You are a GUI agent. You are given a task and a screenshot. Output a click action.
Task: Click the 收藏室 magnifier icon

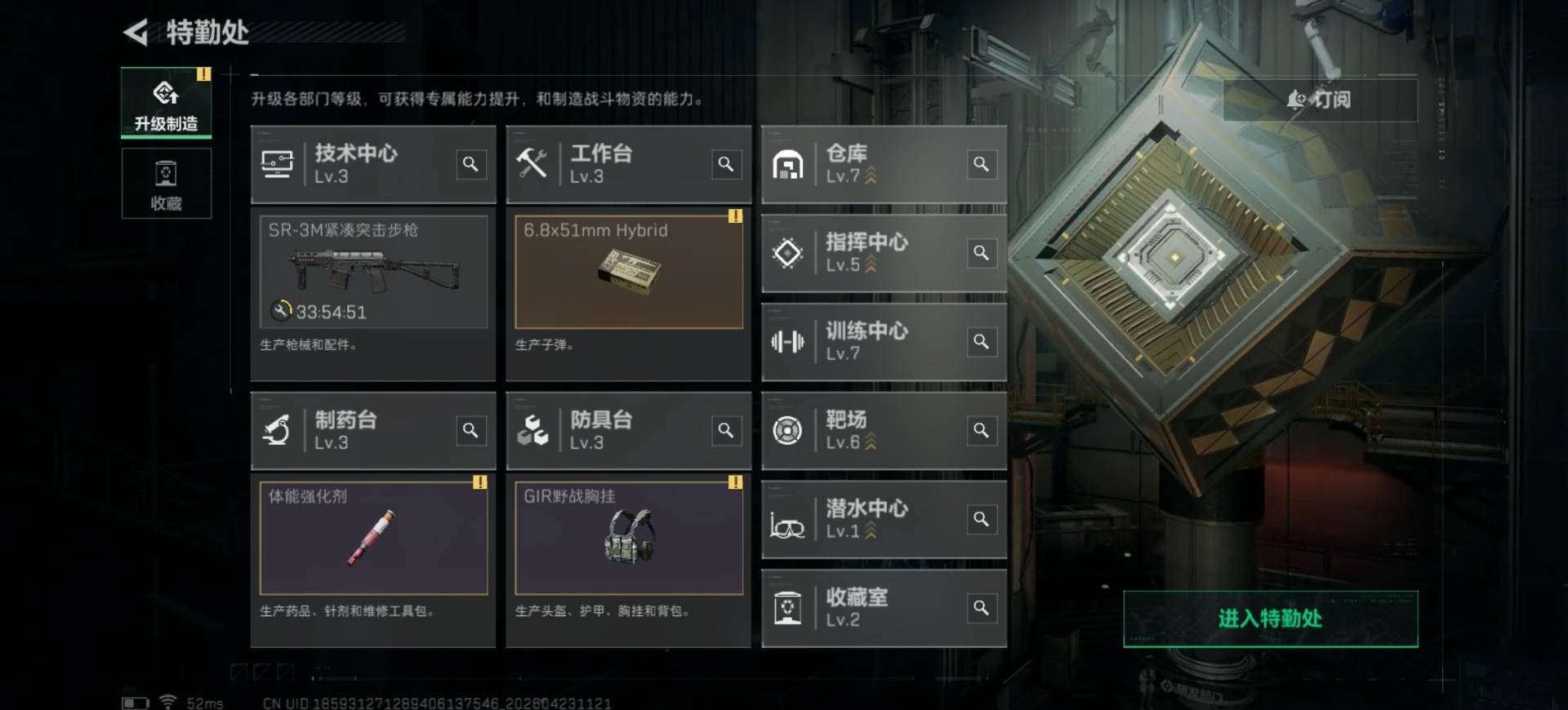pos(981,608)
